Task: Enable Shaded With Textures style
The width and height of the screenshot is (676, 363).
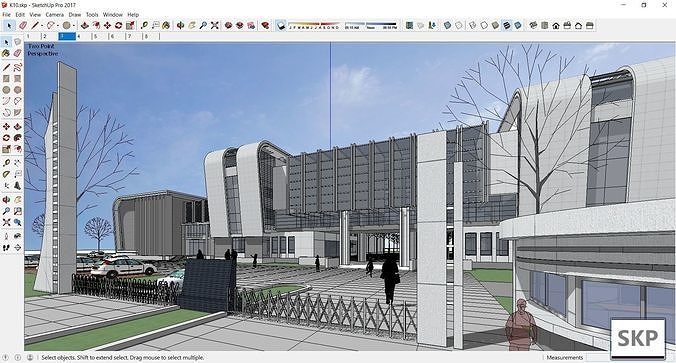Action: pos(507,26)
